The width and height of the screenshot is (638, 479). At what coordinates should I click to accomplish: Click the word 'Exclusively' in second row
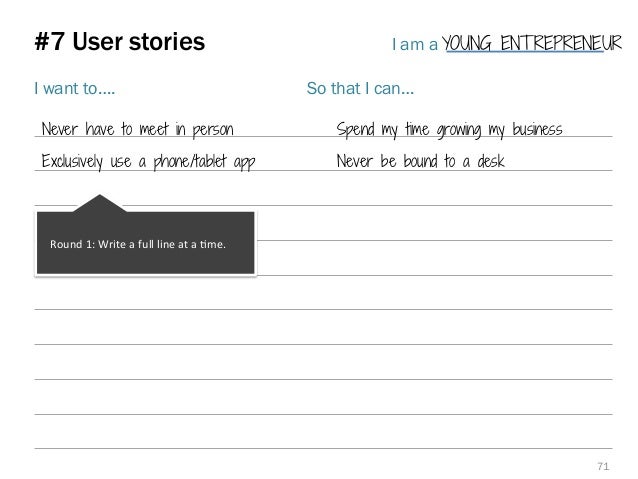point(72,161)
